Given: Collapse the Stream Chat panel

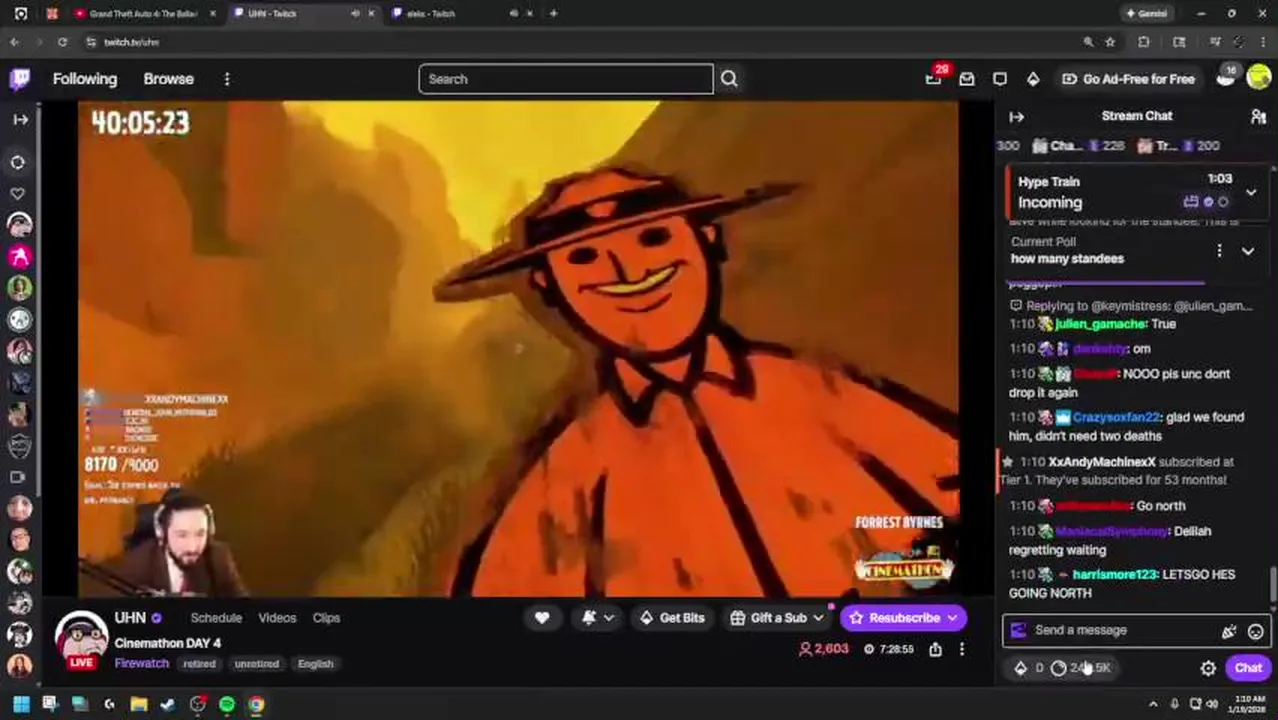Looking at the screenshot, I should (1016, 117).
